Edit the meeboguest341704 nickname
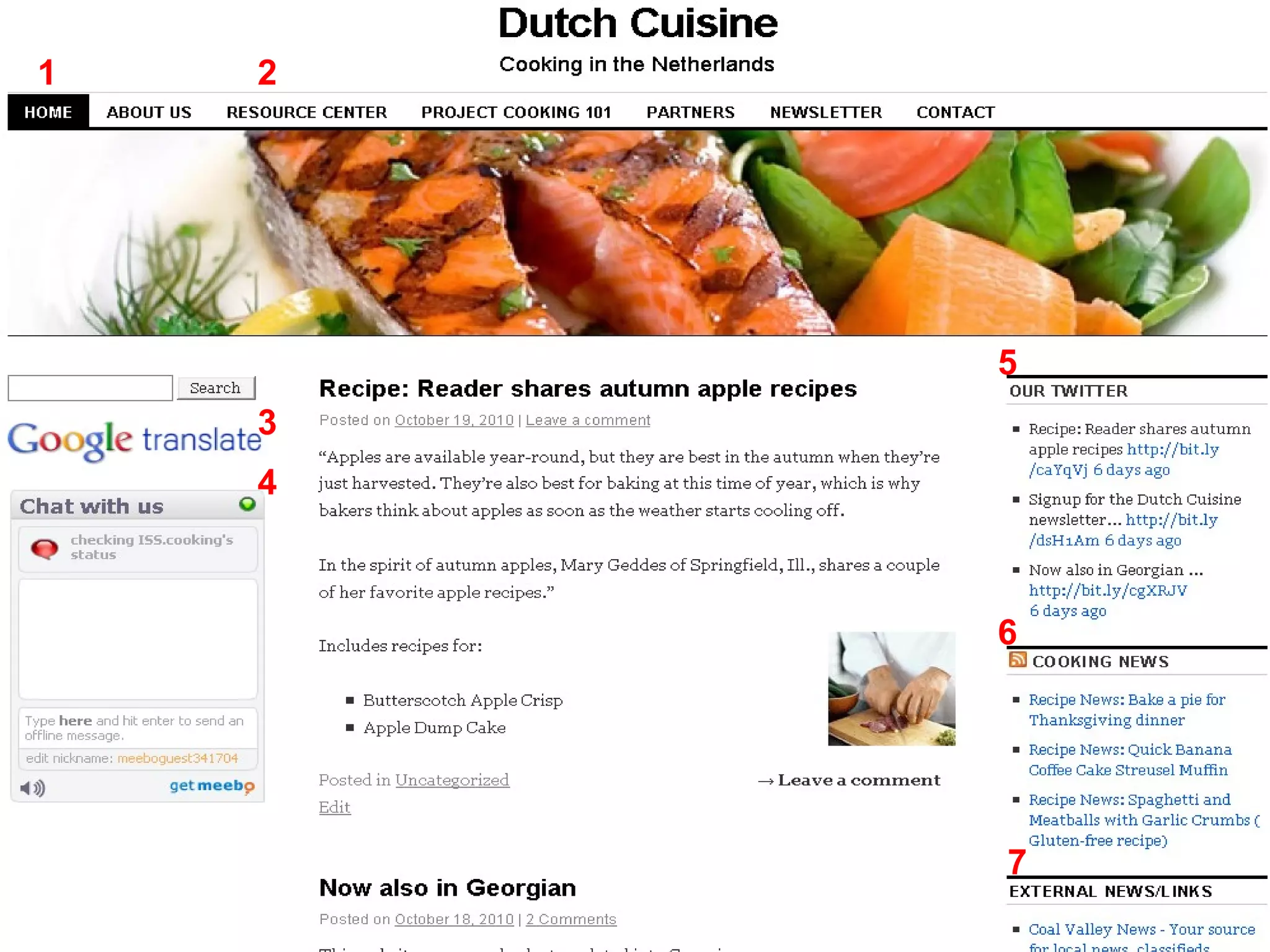Viewport: 1270px width, 952px height. pos(177,758)
